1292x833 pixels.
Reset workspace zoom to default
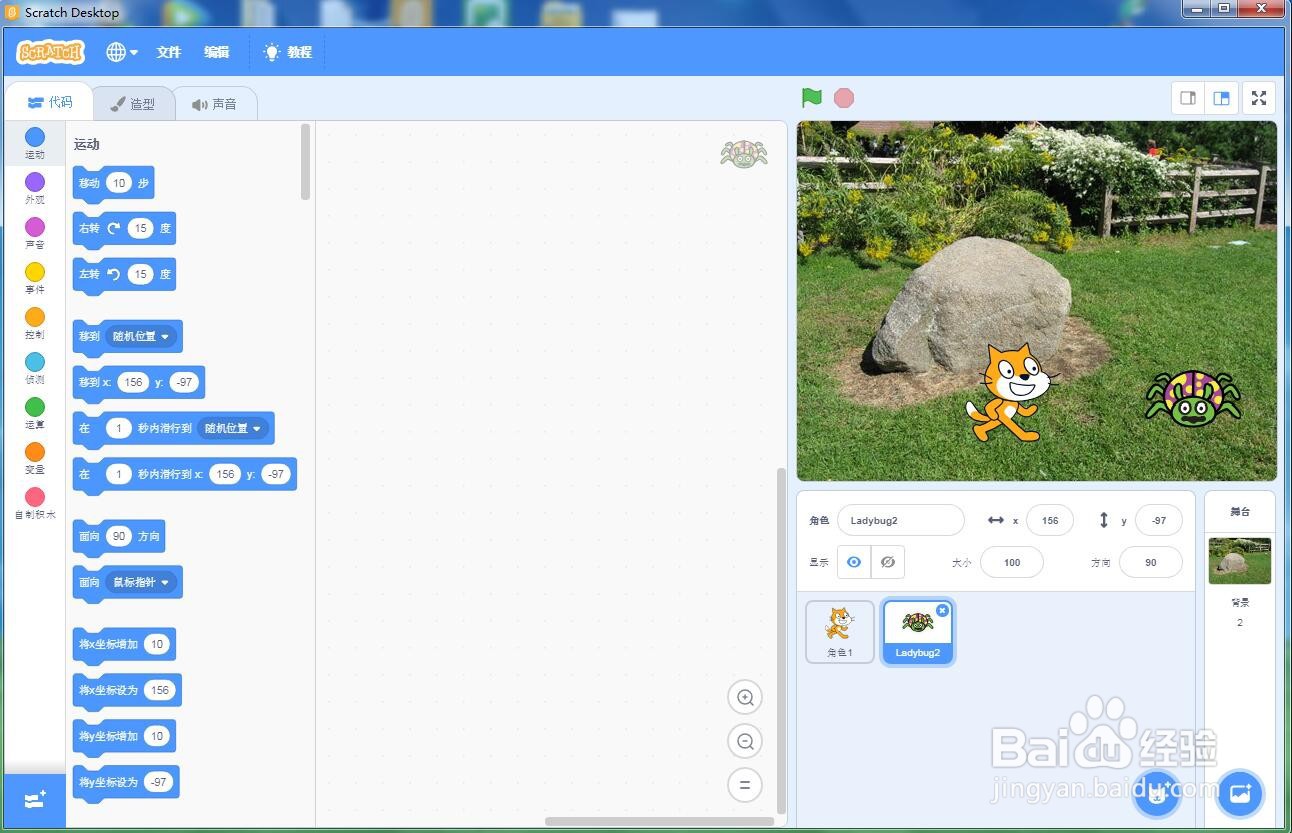[745, 785]
